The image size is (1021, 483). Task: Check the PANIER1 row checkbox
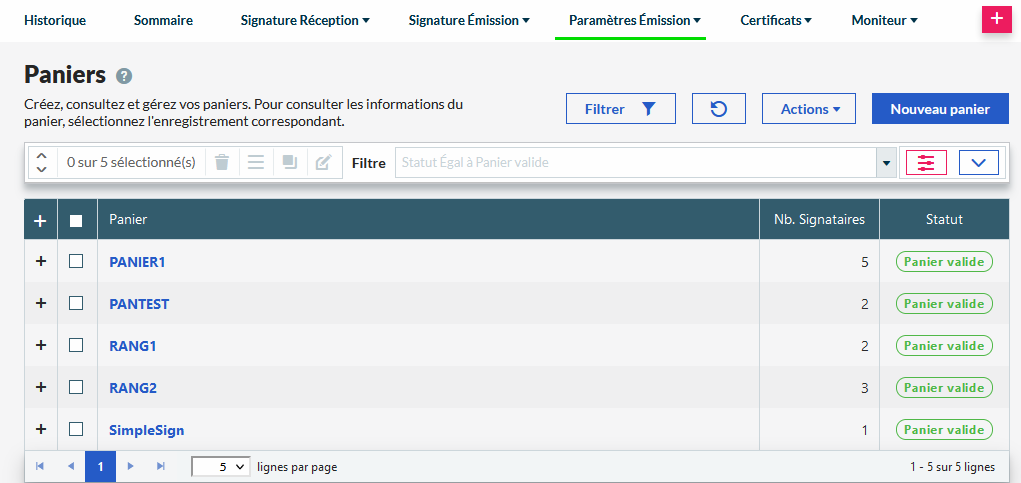click(x=76, y=261)
